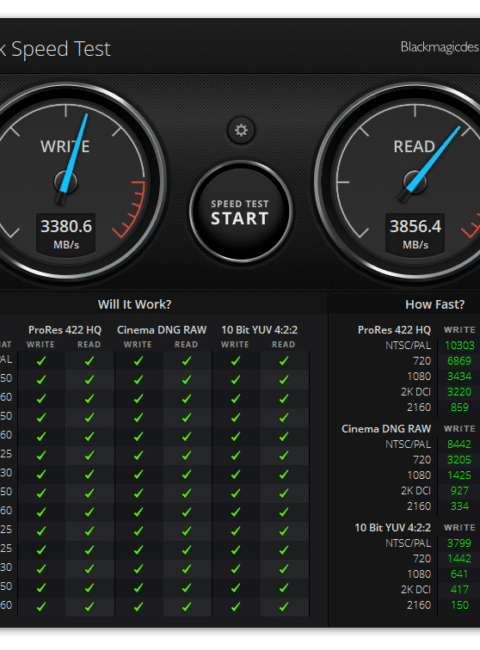Click the 10 Bit YUV 2160 value 150

[459, 605]
